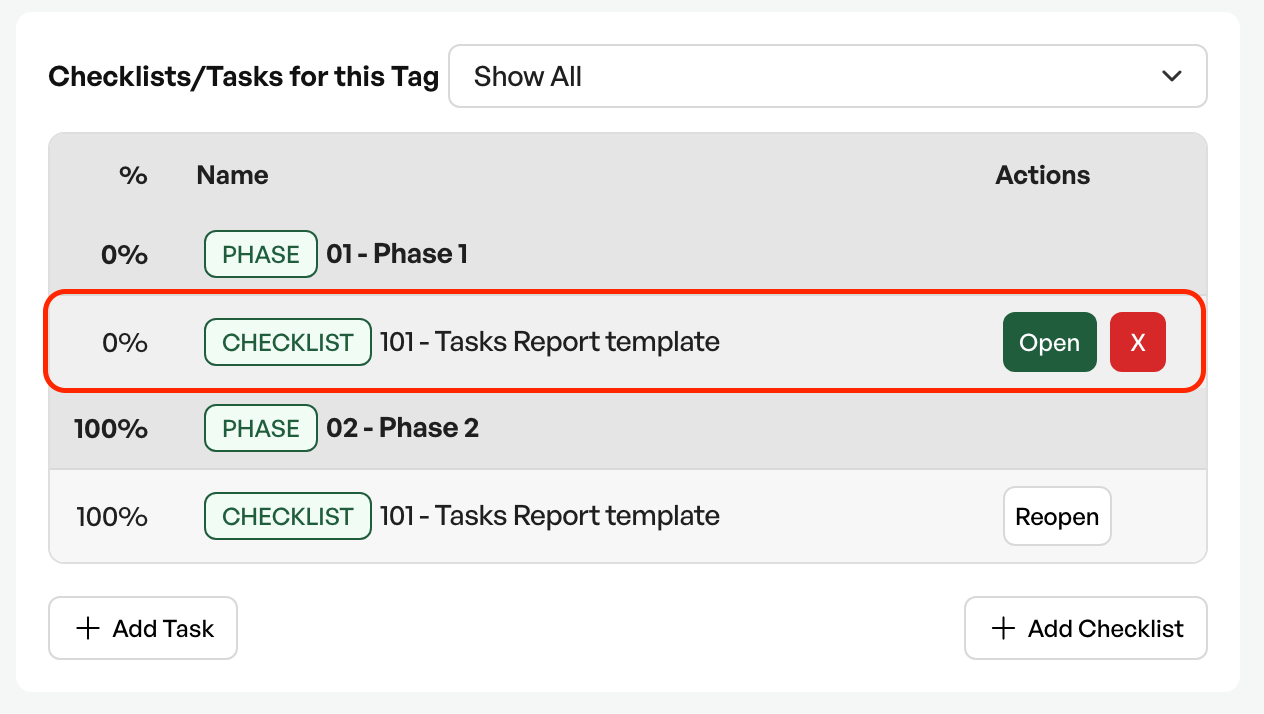Select the PHASE tag on Phase 2 row
Screen dimensions: 1264x714
click(x=261, y=428)
